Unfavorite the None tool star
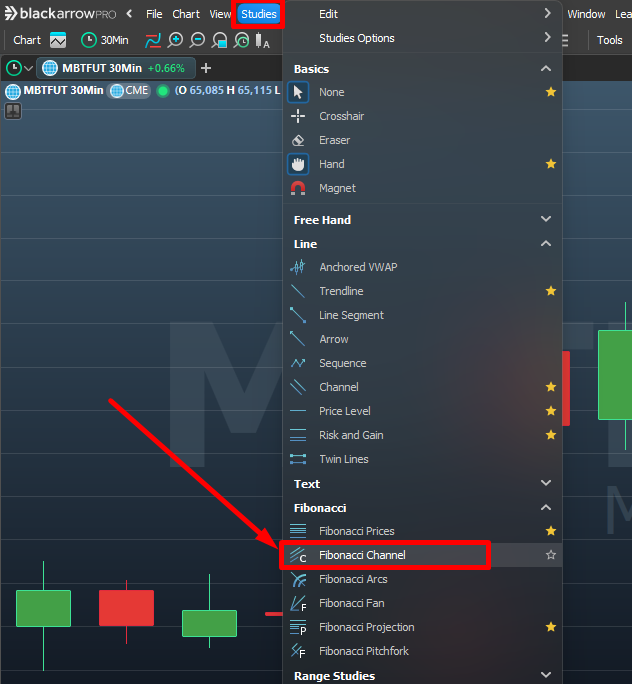The height and width of the screenshot is (684, 632). click(x=551, y=92)
